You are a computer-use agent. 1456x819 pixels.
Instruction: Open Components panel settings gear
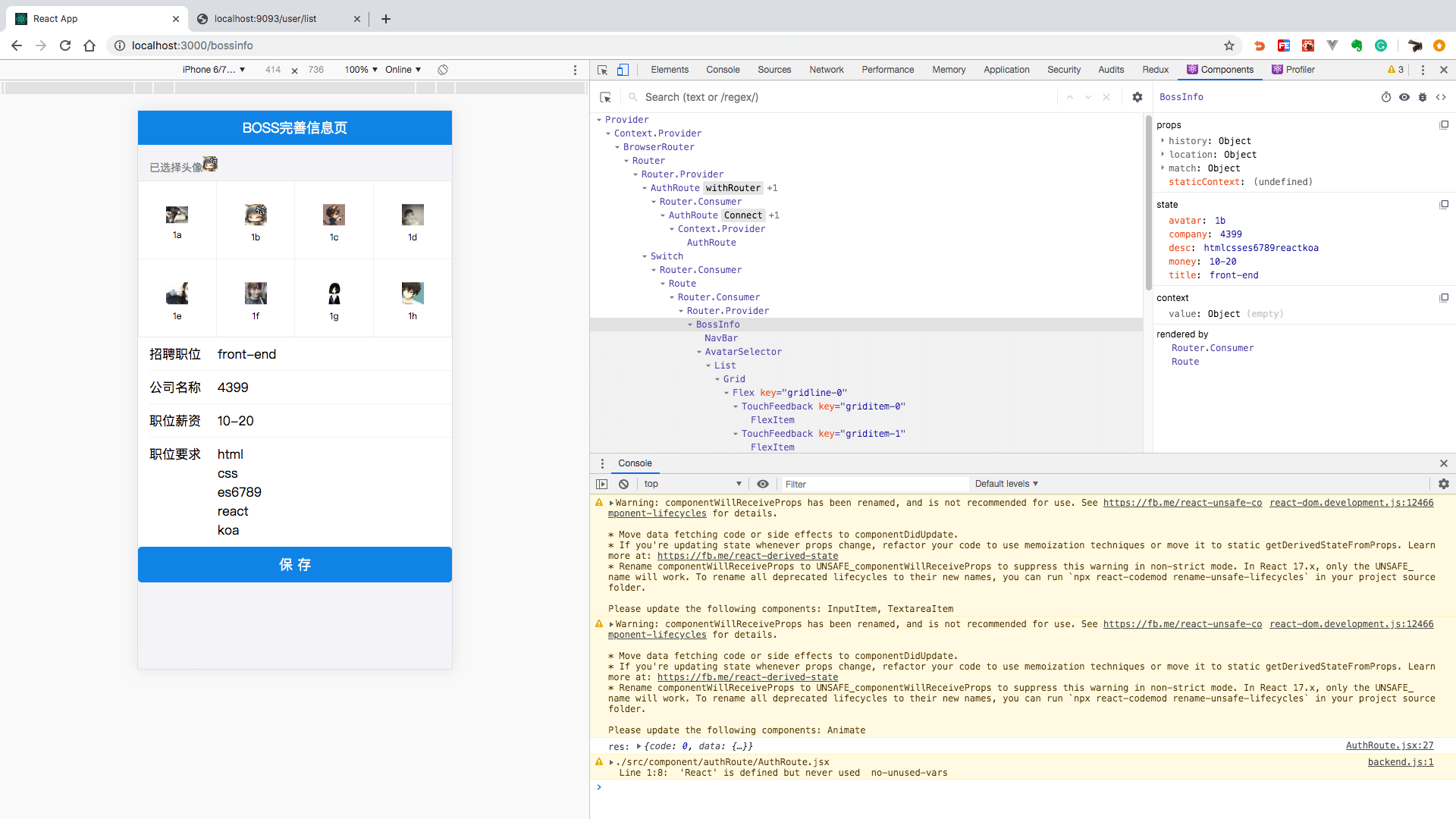click(x=1137, y=97)
